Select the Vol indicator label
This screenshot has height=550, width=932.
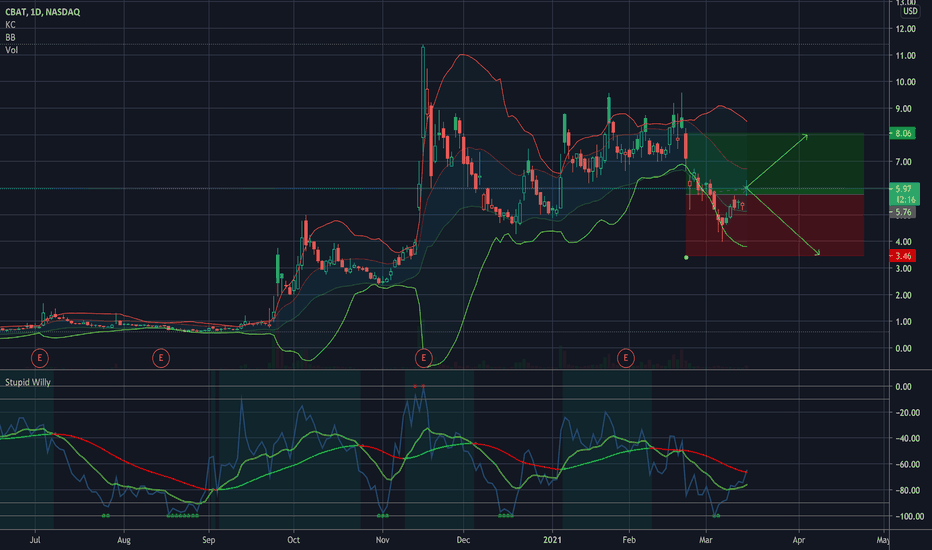[11, 50]
